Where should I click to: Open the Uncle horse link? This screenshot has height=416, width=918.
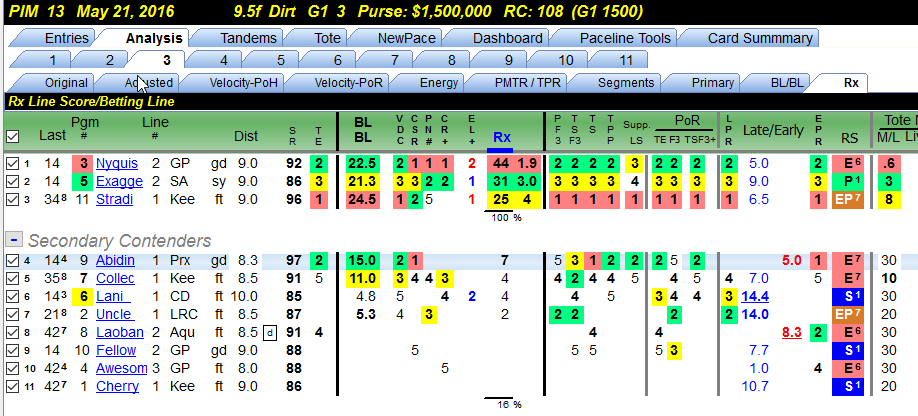pos(114,315)
